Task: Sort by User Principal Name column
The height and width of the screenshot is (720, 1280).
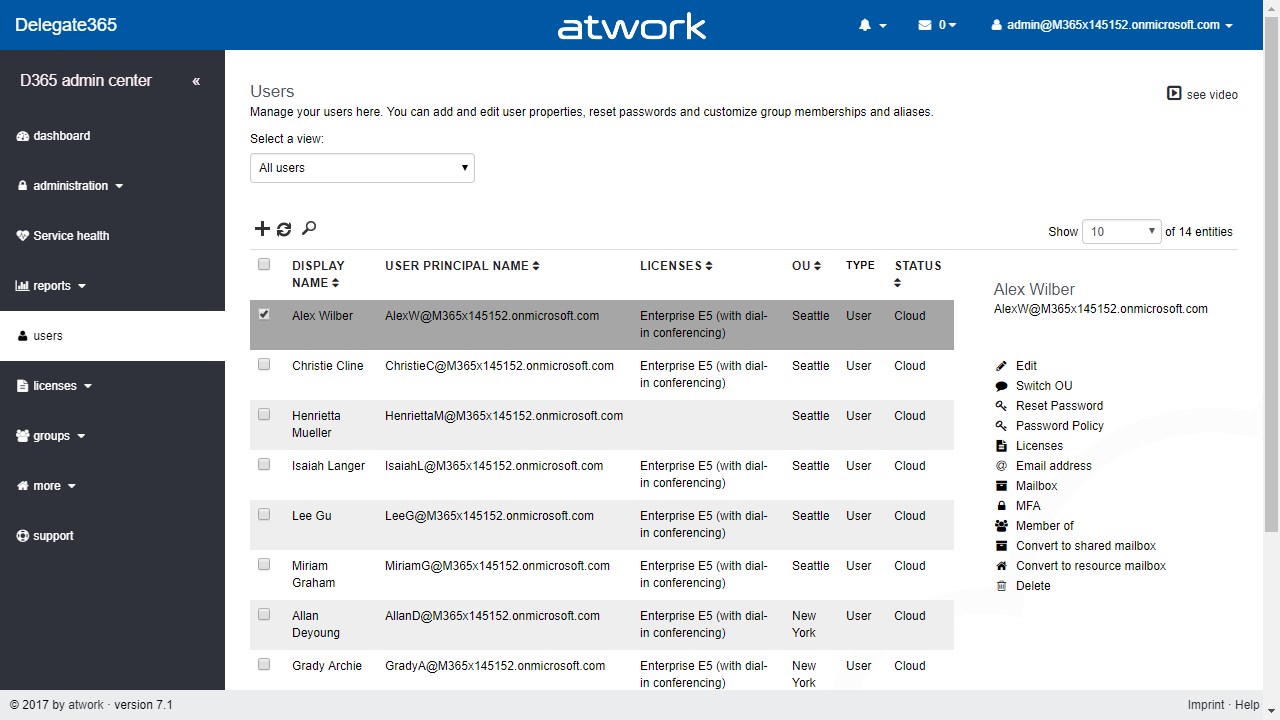Action: 462,266
